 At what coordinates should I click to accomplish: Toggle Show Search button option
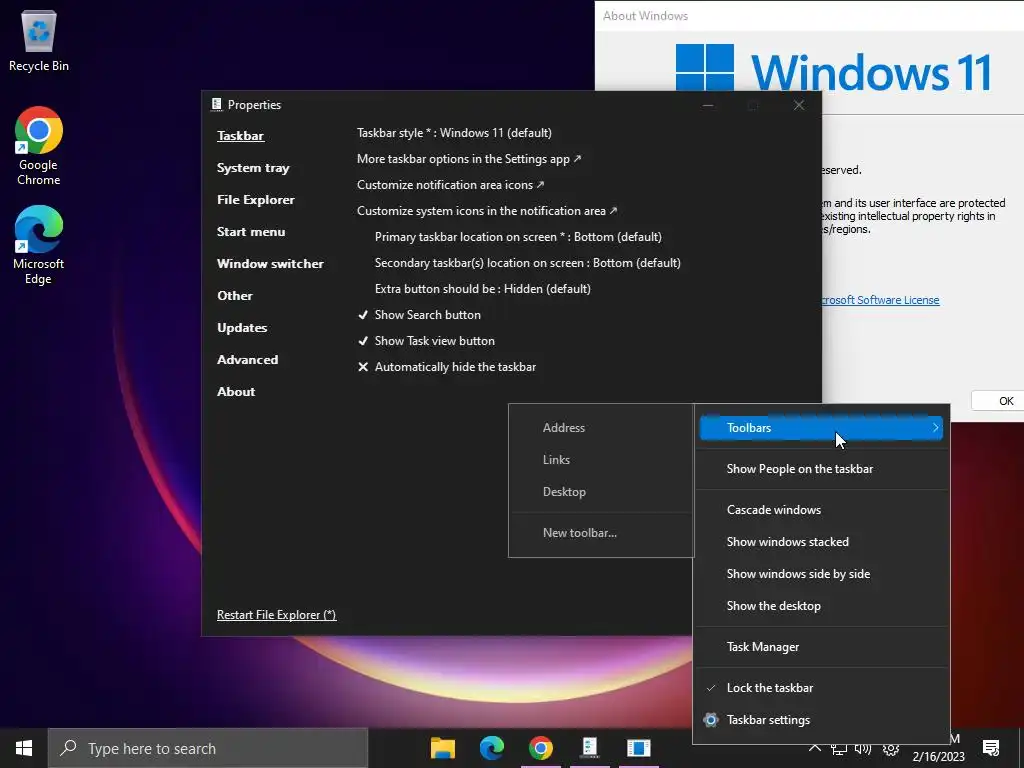click(x=419, y=315)
